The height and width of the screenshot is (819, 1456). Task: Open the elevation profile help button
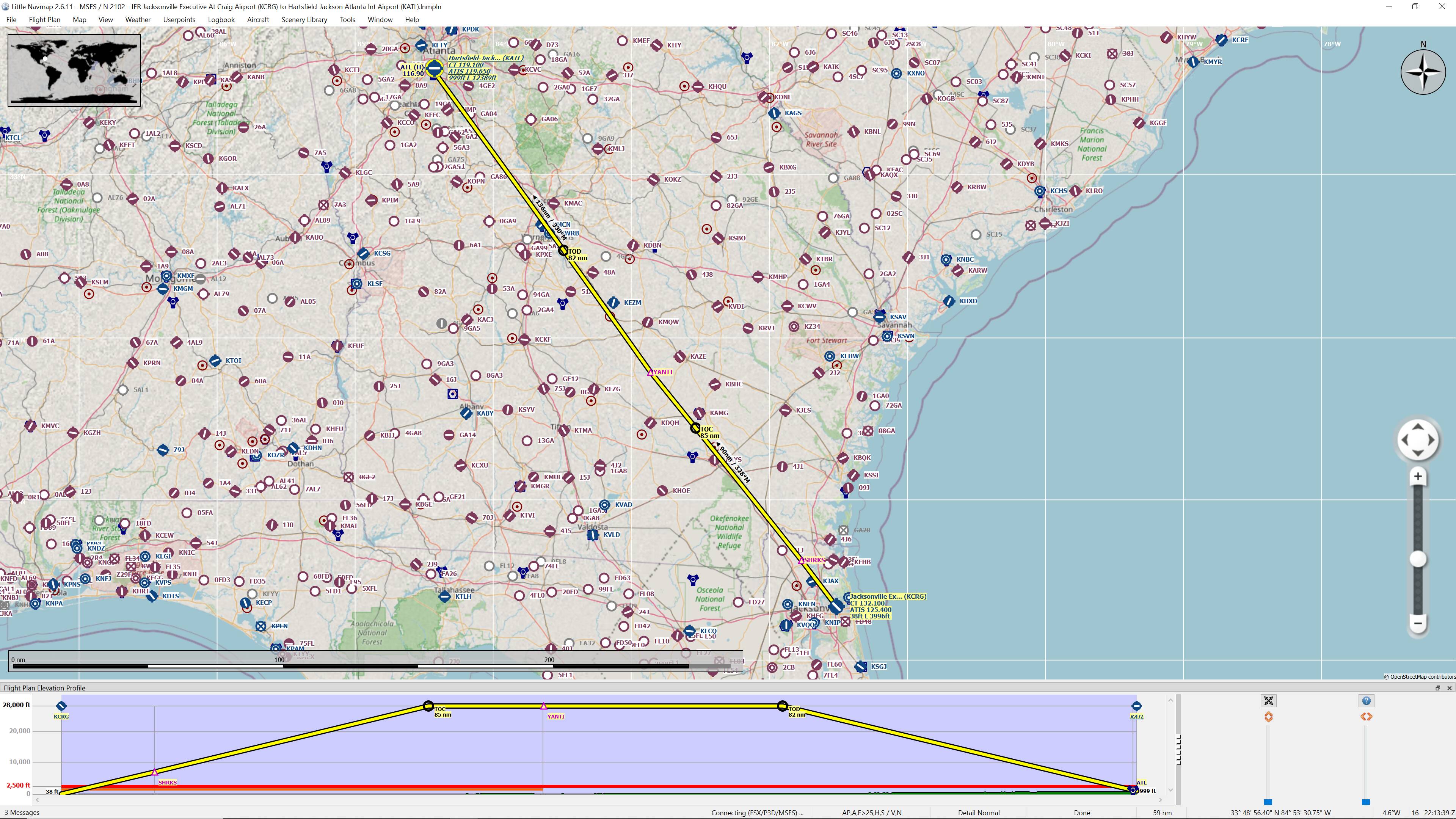point(1366,701)
